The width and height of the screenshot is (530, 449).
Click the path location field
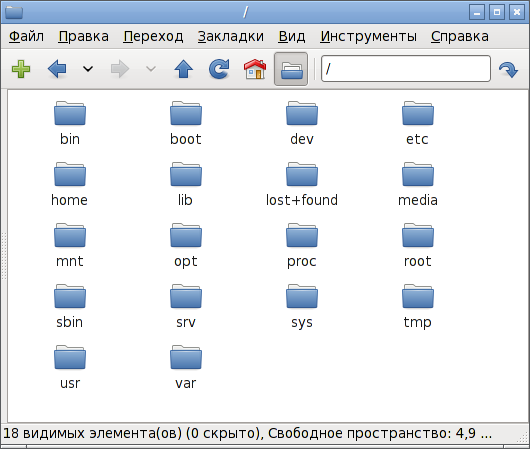click(406, 69)
